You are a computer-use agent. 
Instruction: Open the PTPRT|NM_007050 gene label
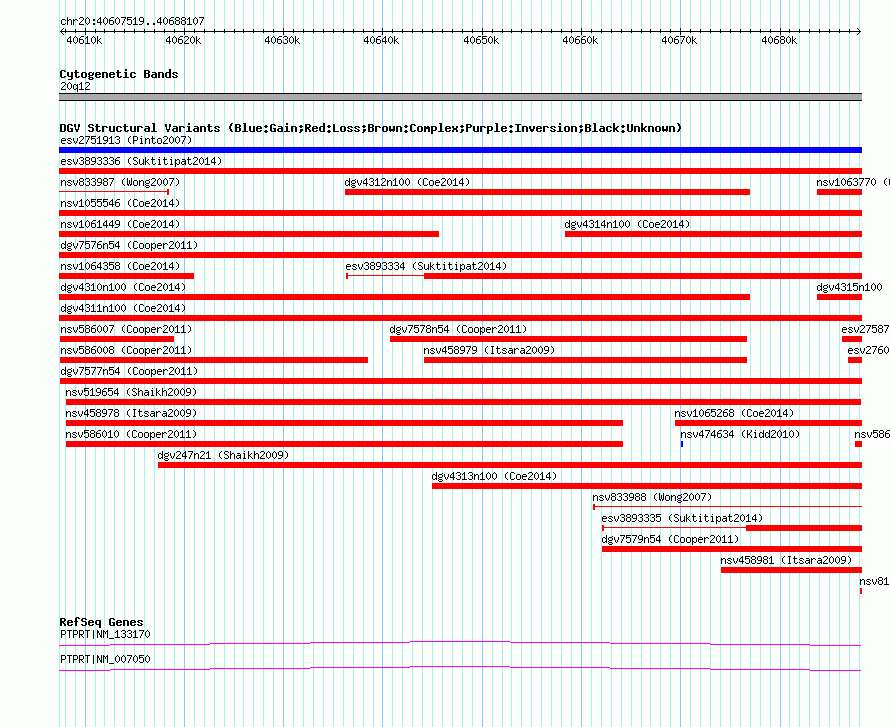pos(105,659)
